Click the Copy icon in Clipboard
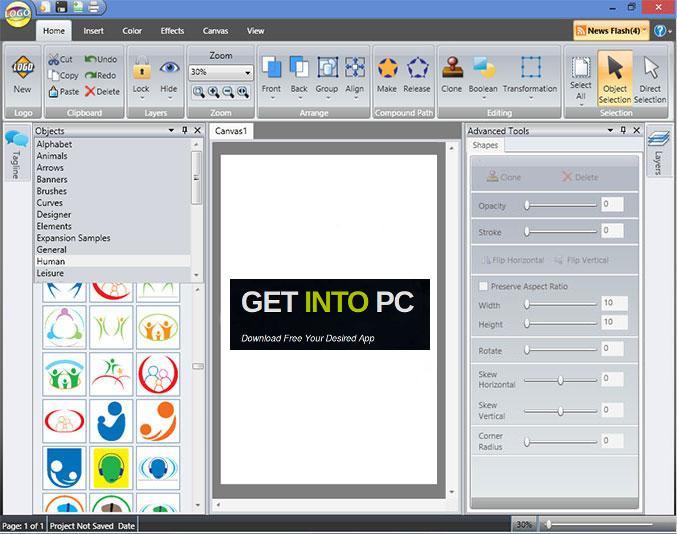The image size is (677, 534). click(54, 75)
